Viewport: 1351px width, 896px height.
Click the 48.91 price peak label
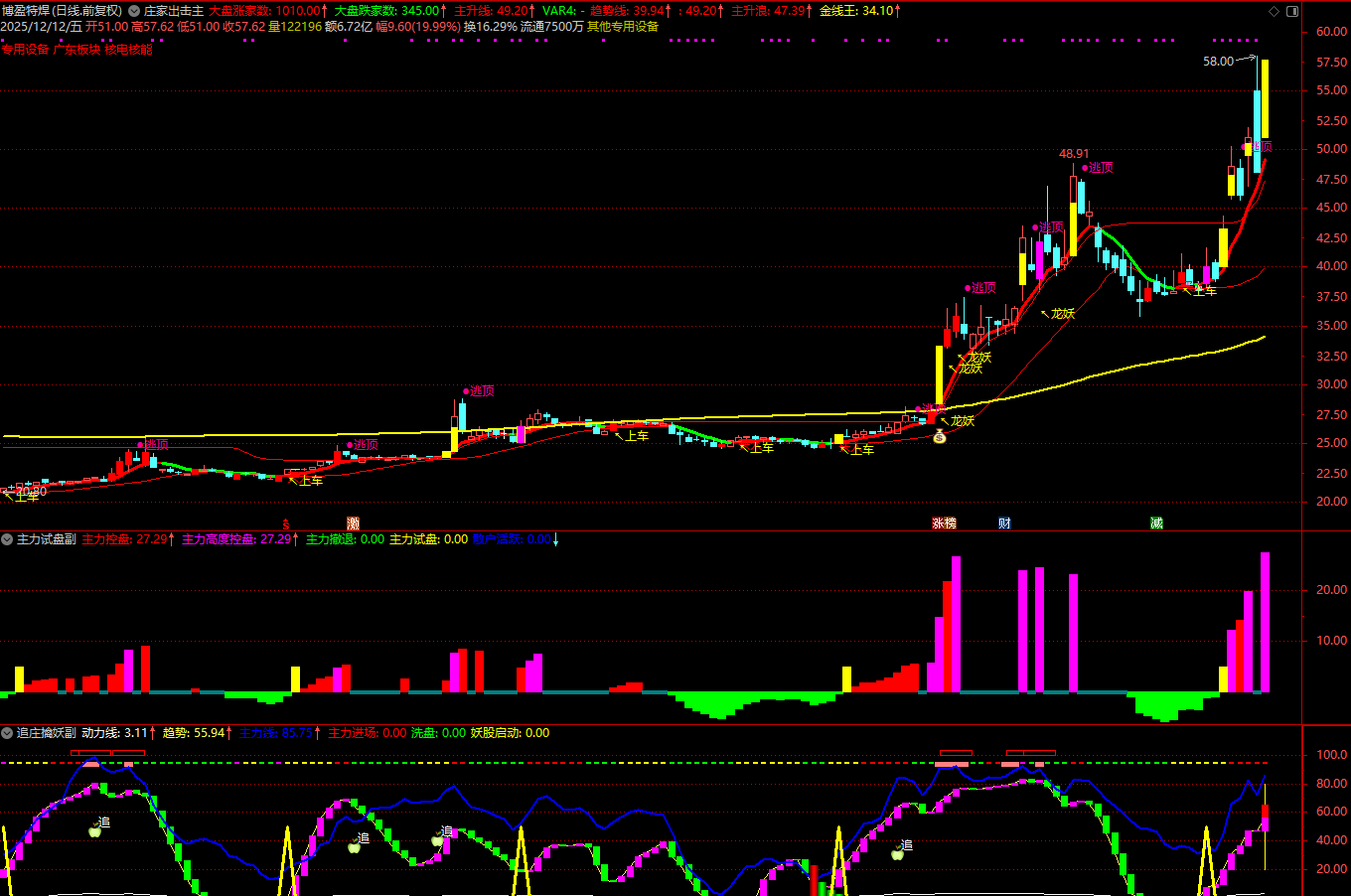1073,154
